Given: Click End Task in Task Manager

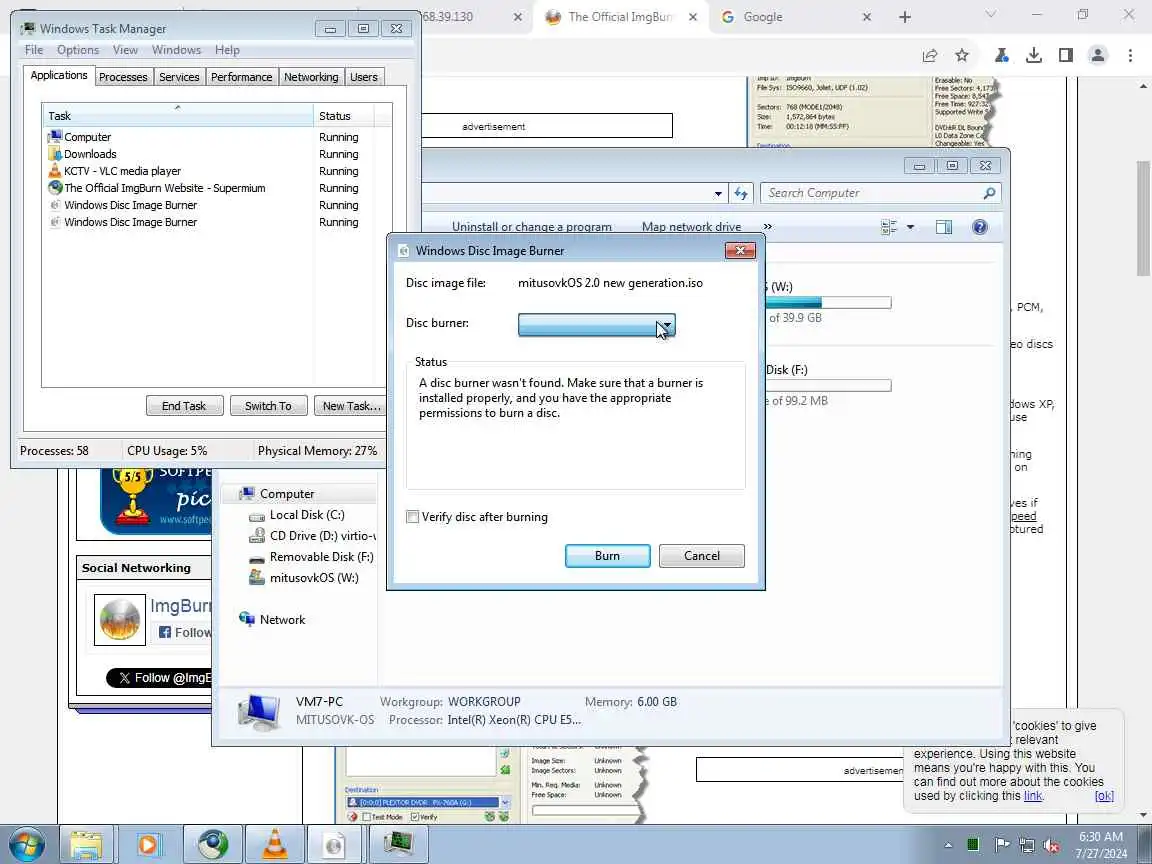Looking at the screenshot, I should (x=184, y=406).
